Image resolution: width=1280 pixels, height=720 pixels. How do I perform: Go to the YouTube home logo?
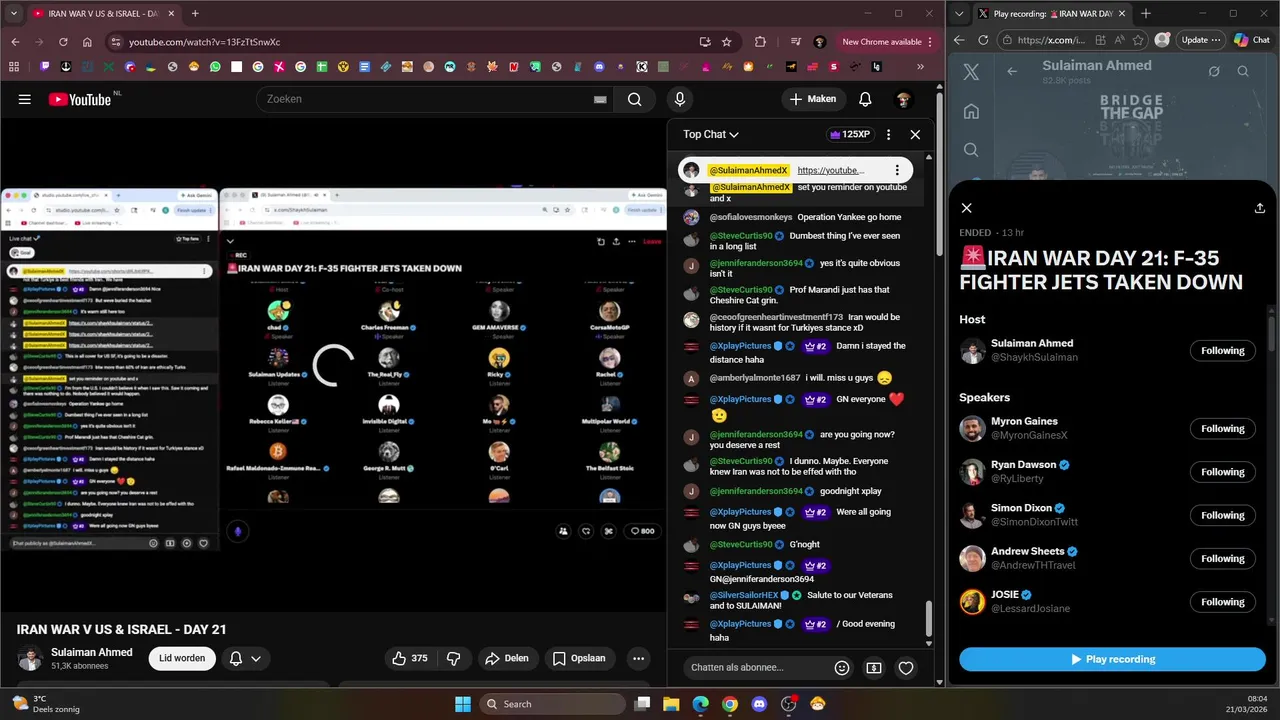pos(80,99)
